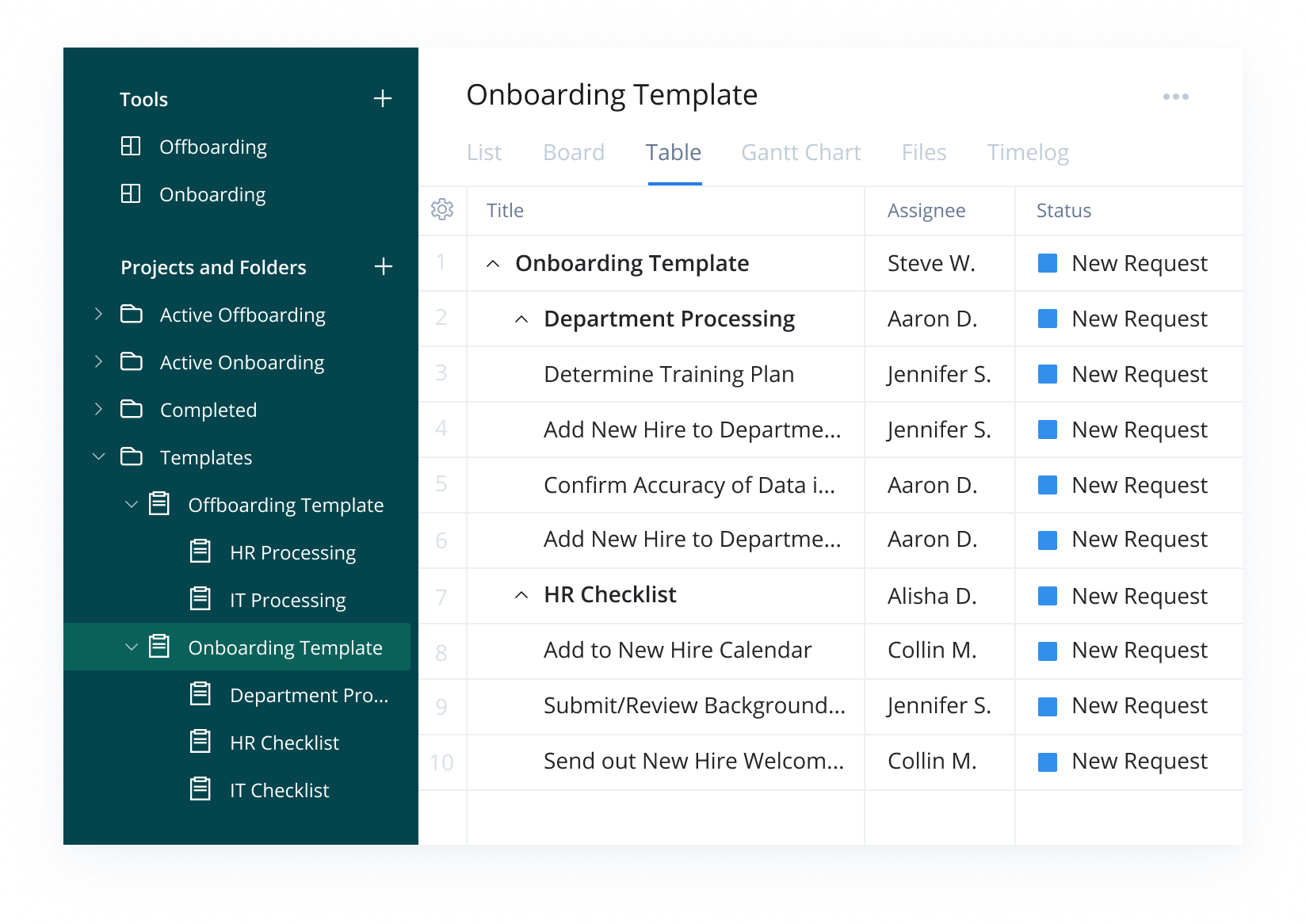Select the IT Checklist sidebar item

(x=279, y=790)
